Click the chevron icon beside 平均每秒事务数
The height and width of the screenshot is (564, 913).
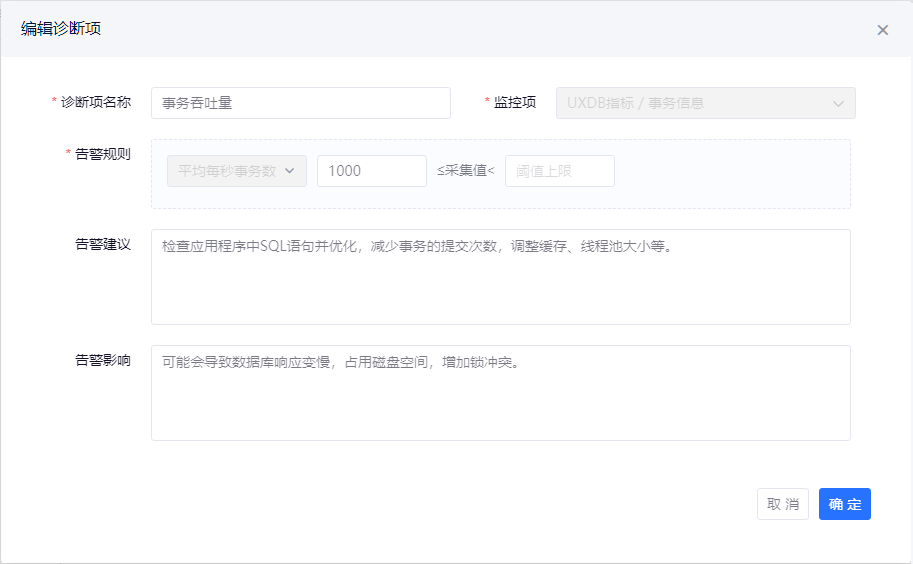pyautogui.click(x=290, y=171)
